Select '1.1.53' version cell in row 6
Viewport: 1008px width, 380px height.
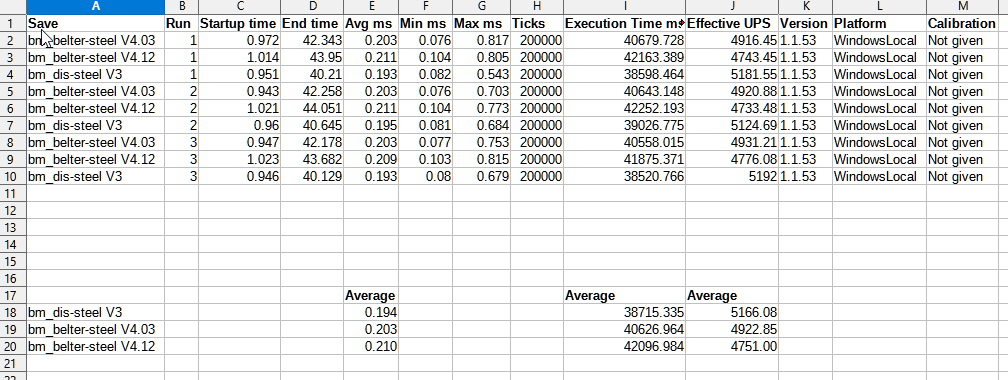pyautogui.click(x=806, y=108)
